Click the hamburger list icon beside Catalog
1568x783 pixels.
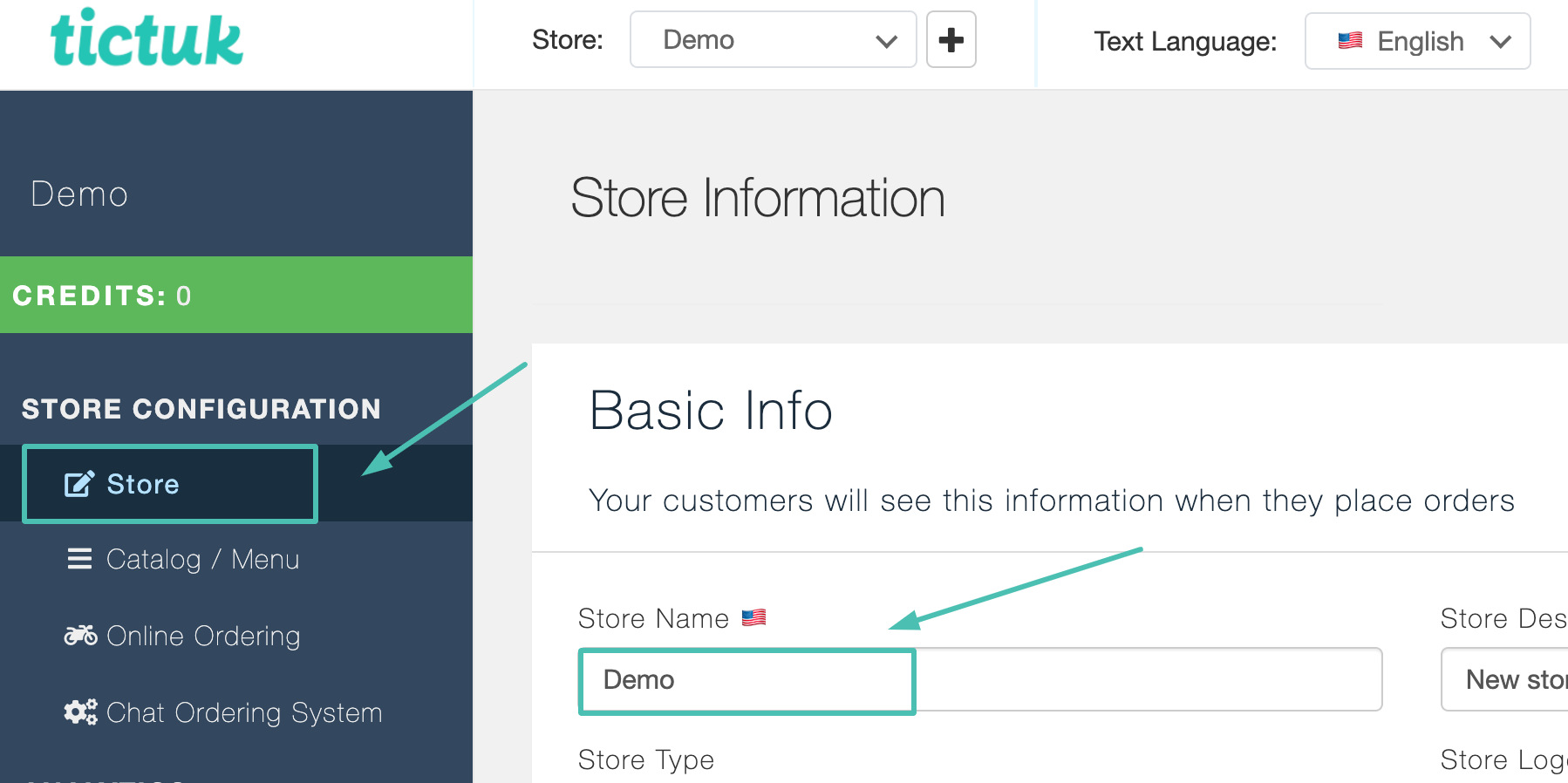[x=79, y=558]
